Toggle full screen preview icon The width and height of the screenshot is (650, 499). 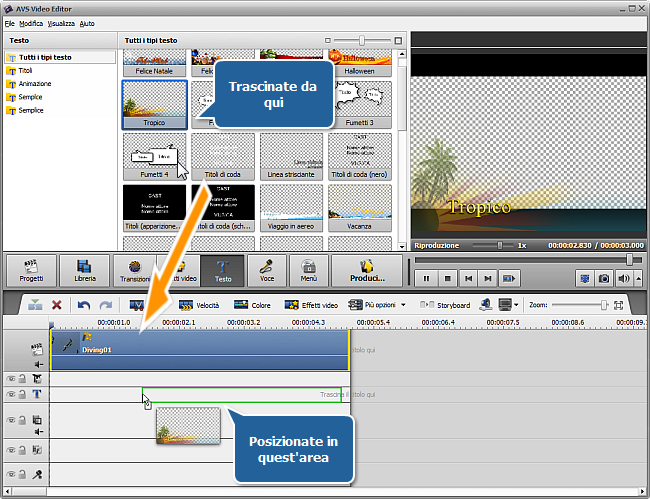585,279
